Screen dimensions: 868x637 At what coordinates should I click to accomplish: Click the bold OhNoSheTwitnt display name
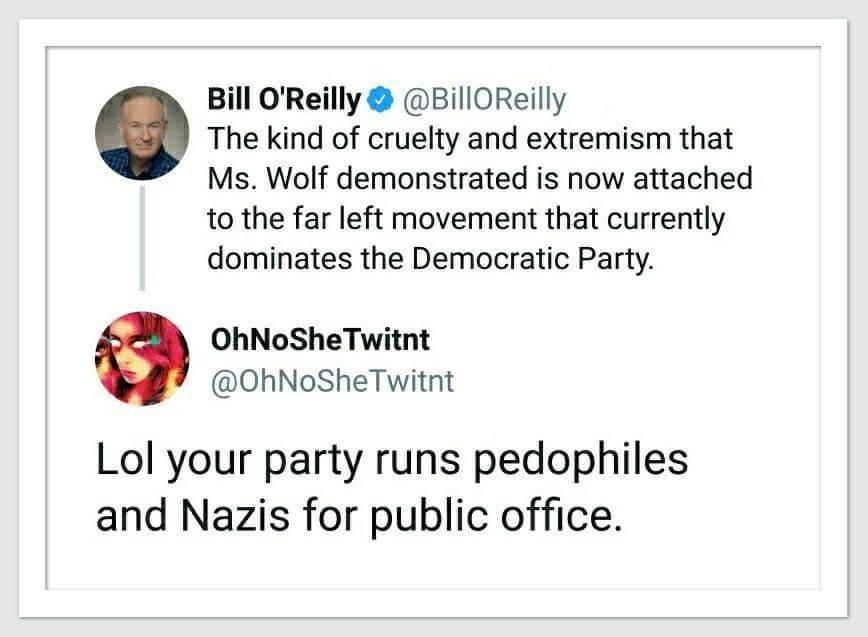[320, 340]
